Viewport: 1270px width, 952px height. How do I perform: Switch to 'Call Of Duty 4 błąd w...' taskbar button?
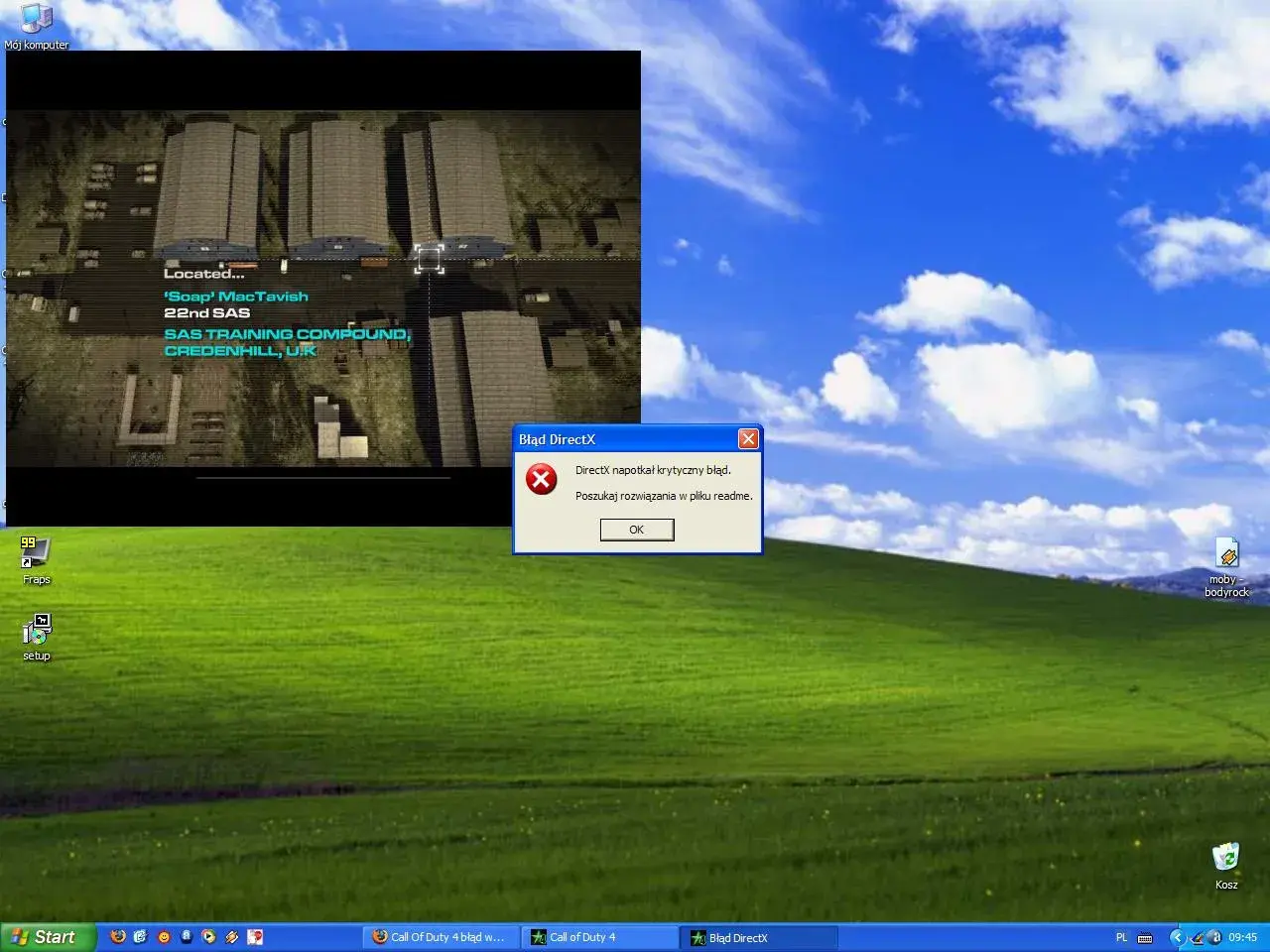(x=442, y=937)
